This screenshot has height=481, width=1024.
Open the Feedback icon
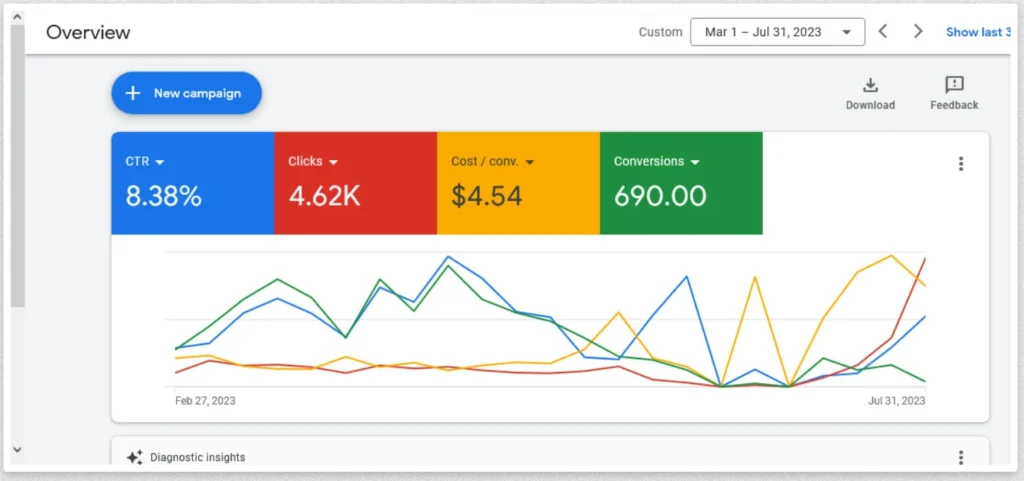954,85
